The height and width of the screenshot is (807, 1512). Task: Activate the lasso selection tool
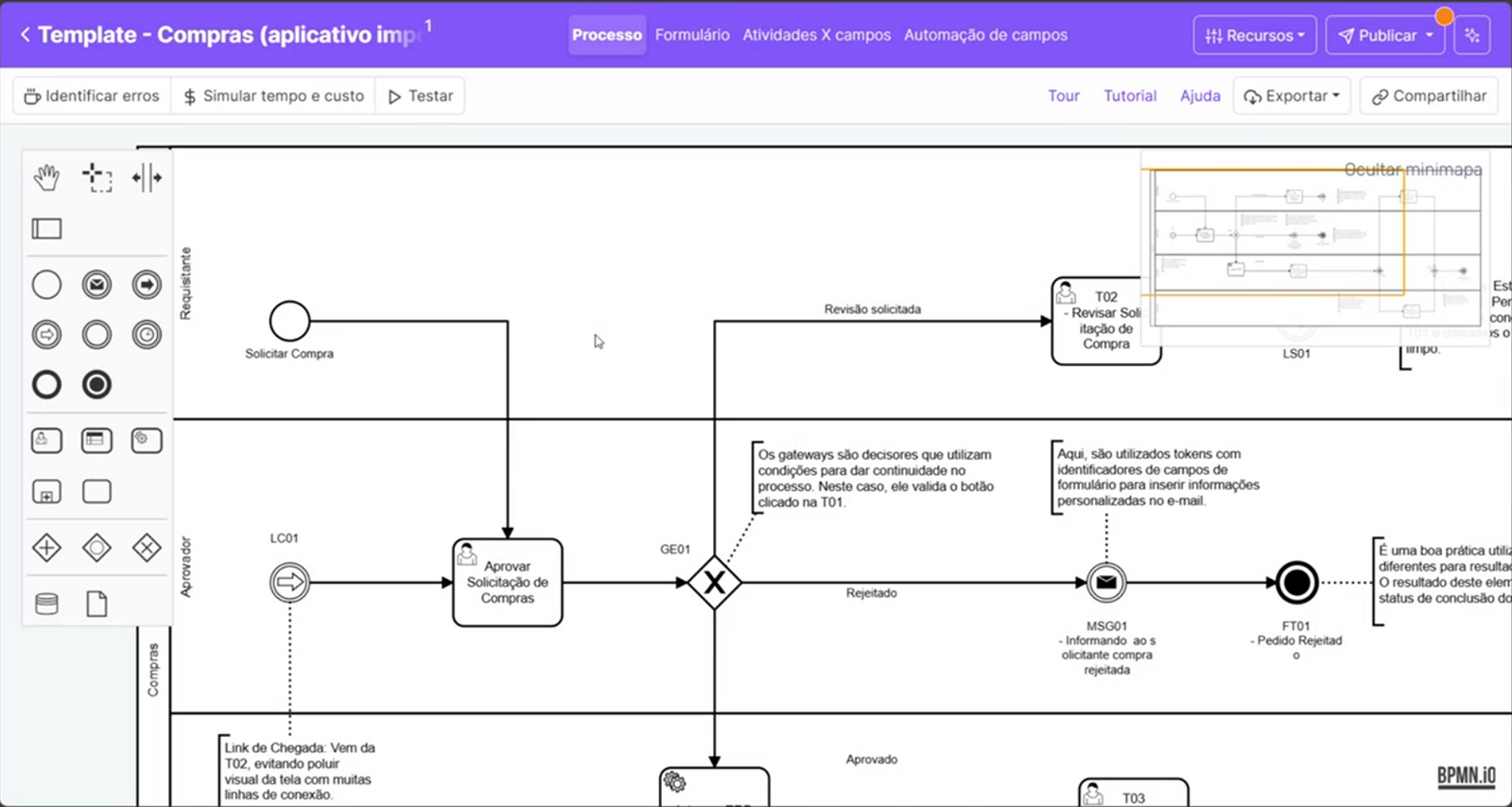(x=96, y=178)
